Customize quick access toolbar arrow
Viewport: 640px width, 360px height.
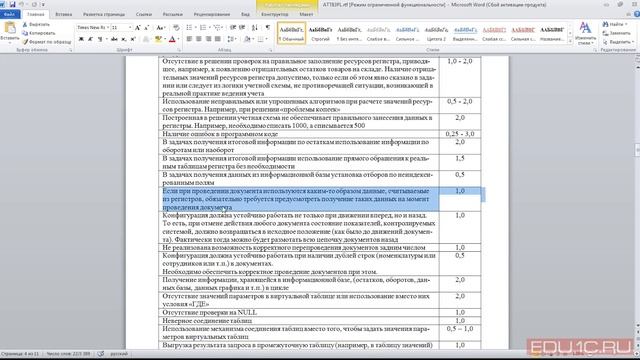coord(43,4)
